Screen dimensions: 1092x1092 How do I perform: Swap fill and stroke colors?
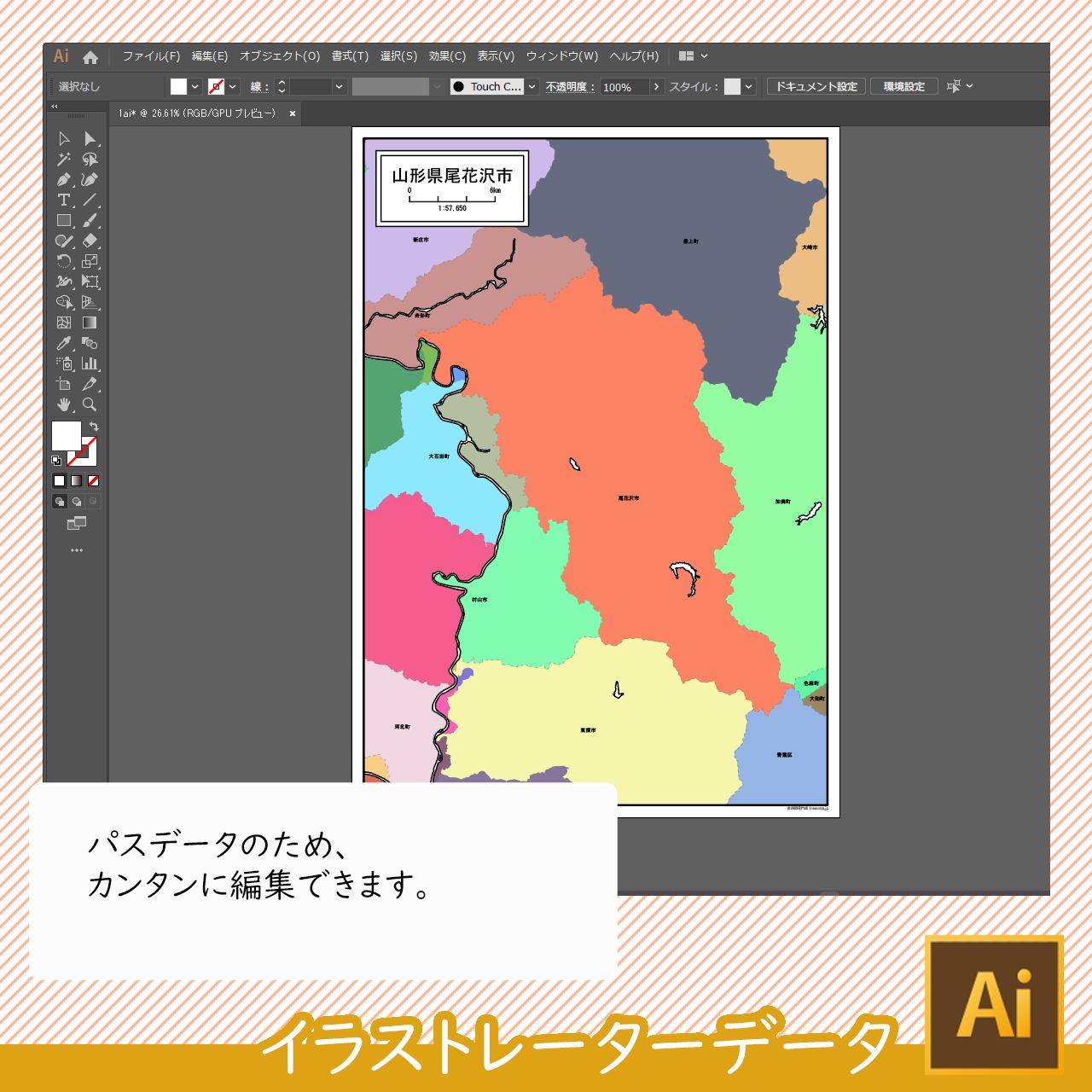click(x=94, y=426)
